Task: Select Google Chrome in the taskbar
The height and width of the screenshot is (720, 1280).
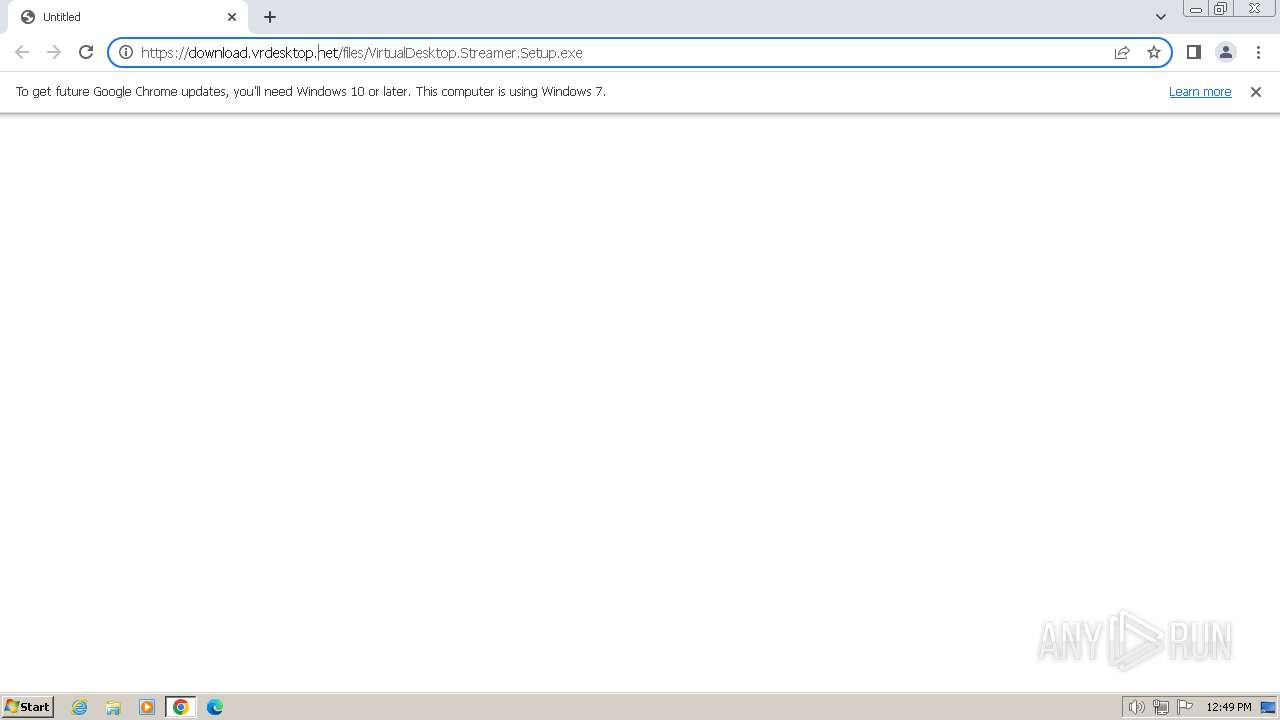Action: coord(181,707)
